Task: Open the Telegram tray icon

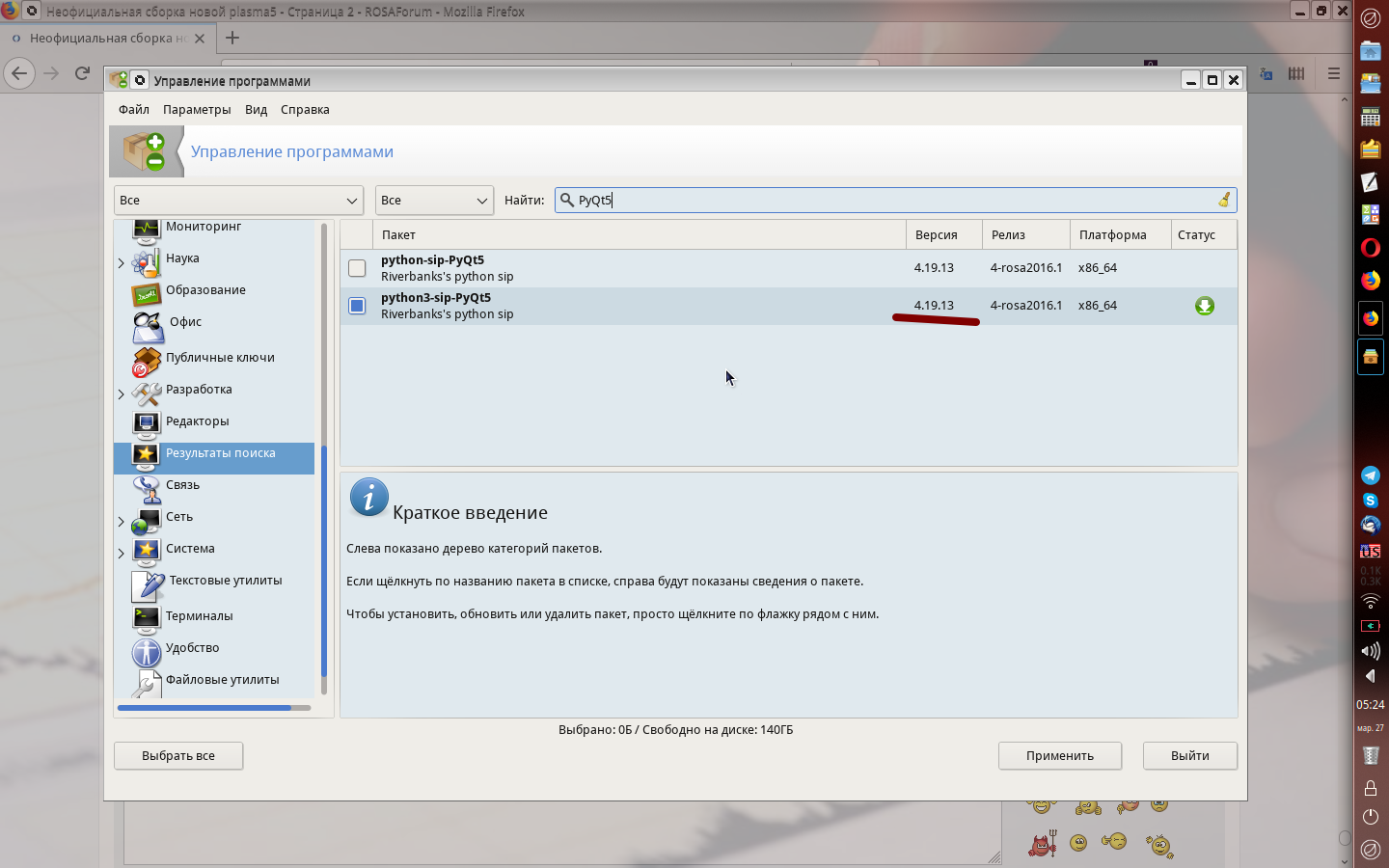Action: pos(1371,475)
